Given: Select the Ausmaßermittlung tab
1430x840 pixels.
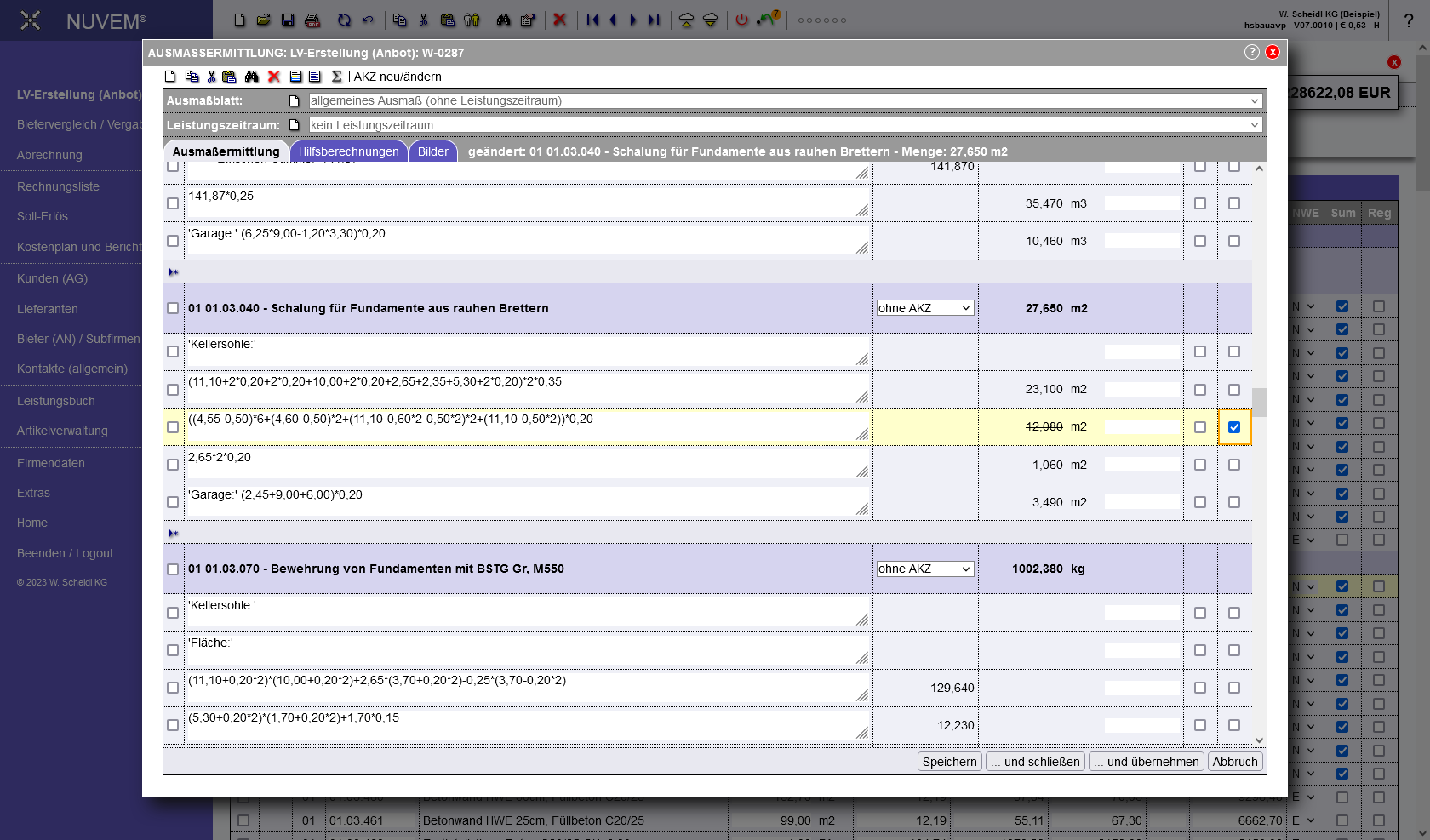Looking at the screenshot, I should [226, 151].
